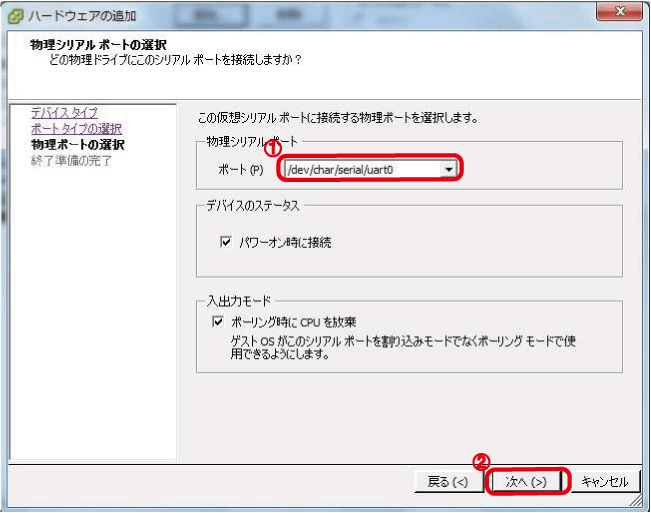Click the 物理シリアル ポートの選択 heading
Viewport: 651px width, 513px height.
98,44
